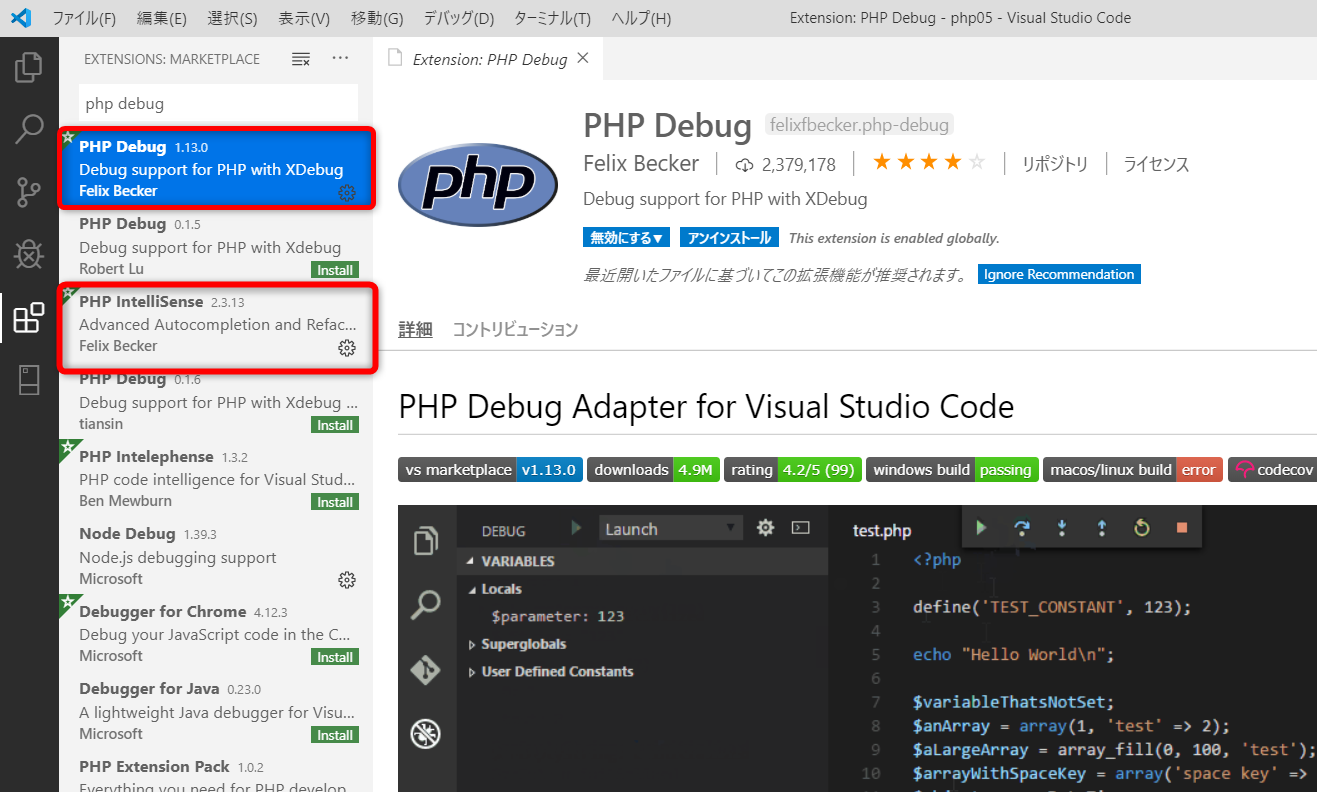The image size is (1317, 792).
Task: Click the vs marketplace v1.13.0 badge
Action: point(490,470)
